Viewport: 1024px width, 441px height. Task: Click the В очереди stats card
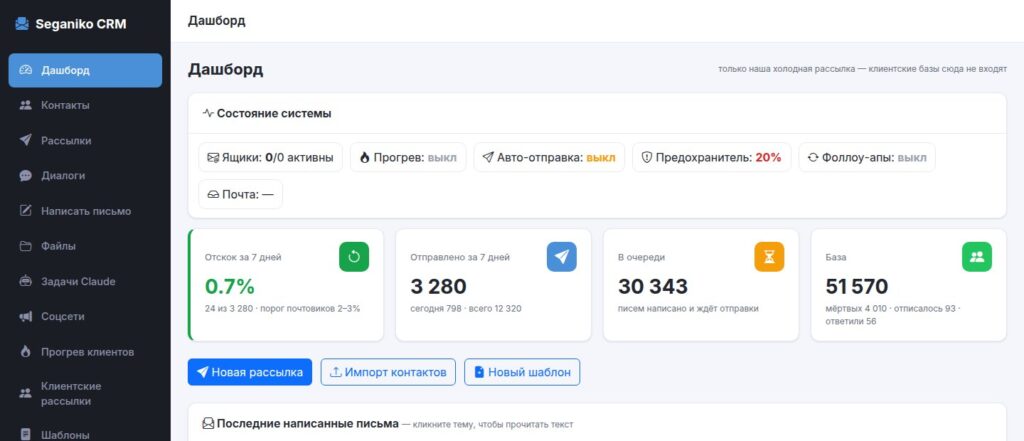click(701, 285)
